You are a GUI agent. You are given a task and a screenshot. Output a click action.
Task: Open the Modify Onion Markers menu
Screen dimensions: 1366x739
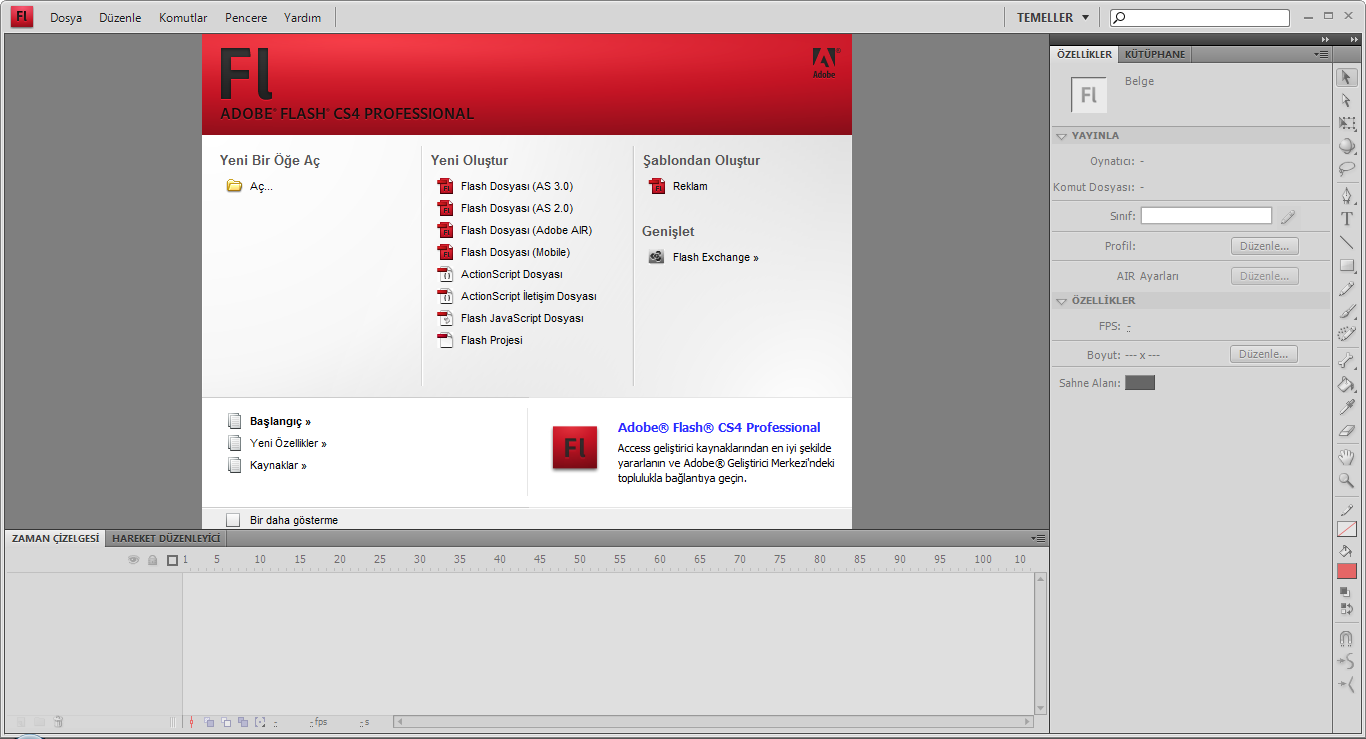[x=260, y=722]
